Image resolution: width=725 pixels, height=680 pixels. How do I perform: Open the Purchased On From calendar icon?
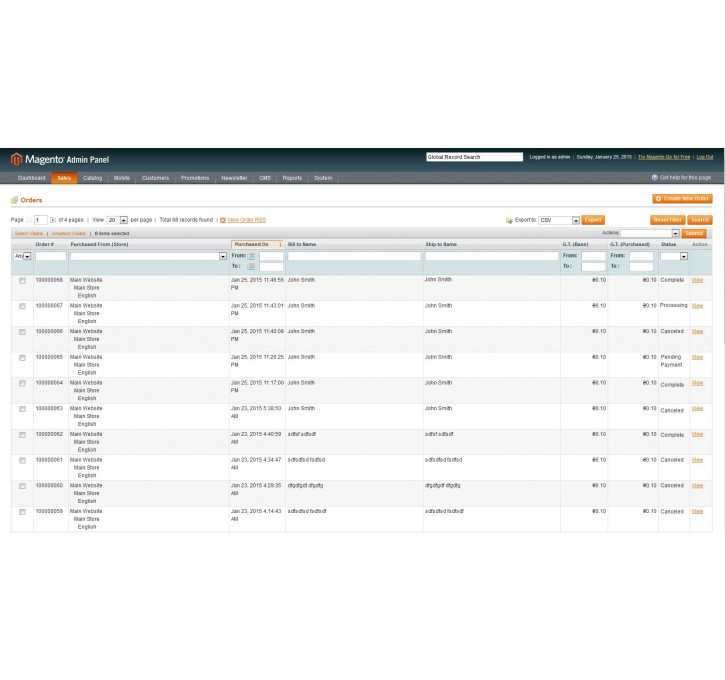(x=252, y=256)
